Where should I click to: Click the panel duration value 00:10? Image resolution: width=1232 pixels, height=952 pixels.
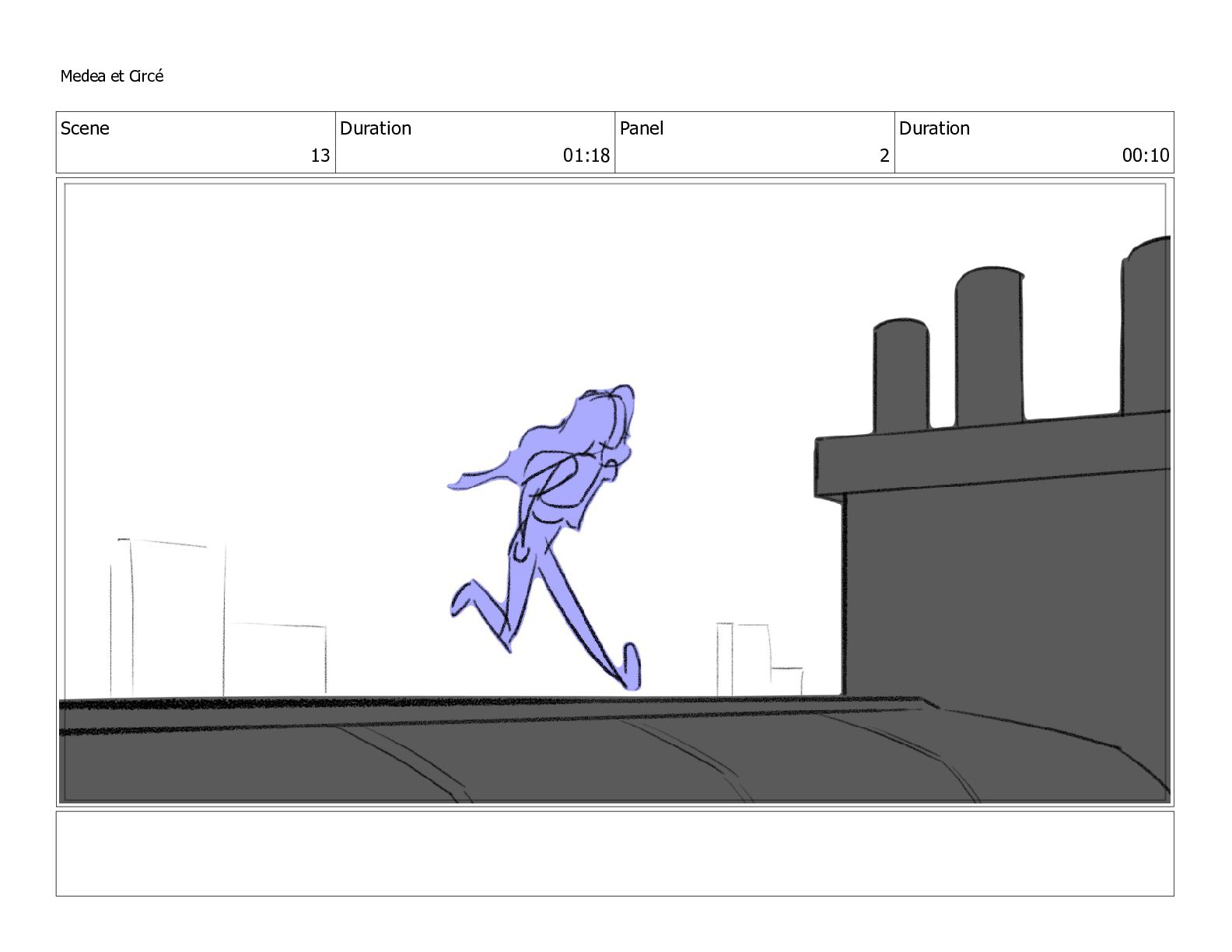pyautogui.click(x=1146, y=156)
